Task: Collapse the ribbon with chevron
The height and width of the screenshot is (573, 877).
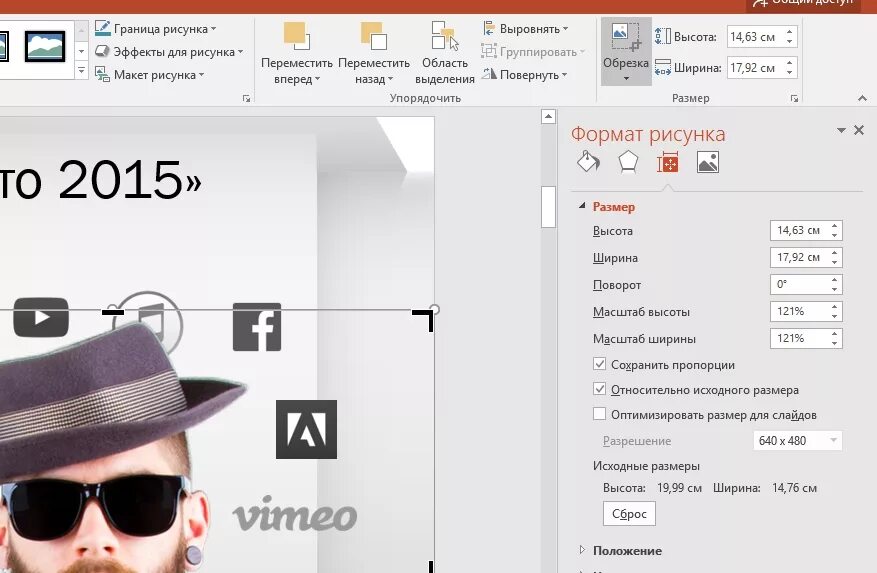Action: [862, 98]
